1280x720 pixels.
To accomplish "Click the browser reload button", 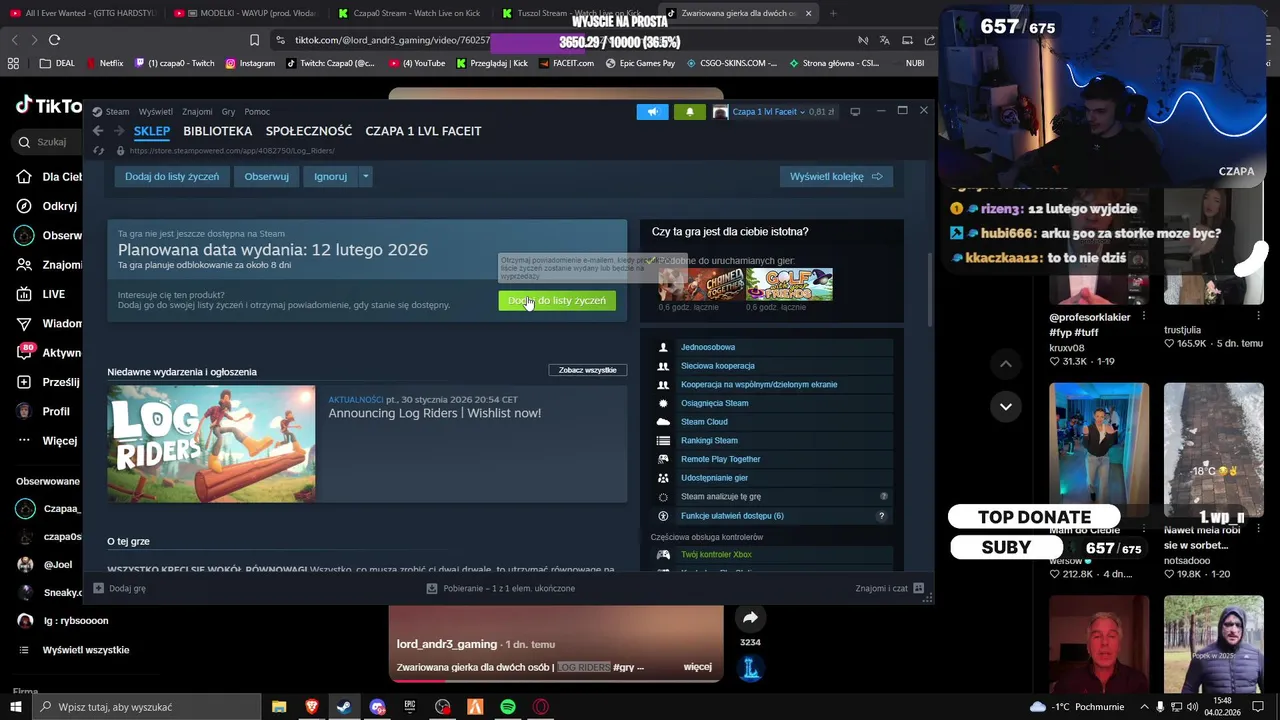I will click(54, 40).
